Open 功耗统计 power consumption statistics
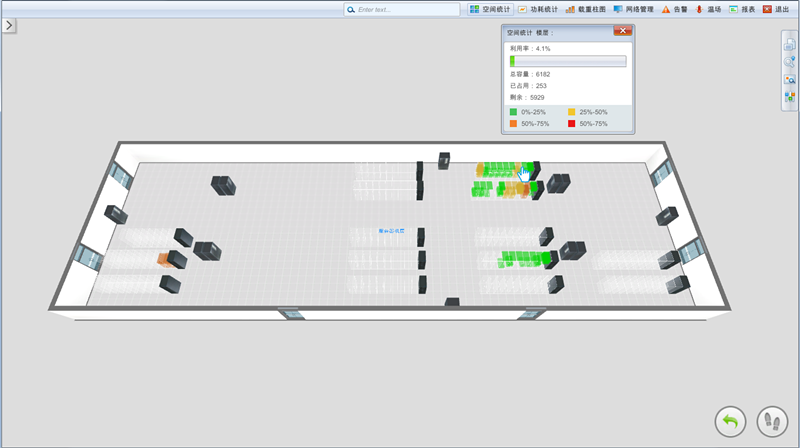This screenshot has height=448, width=800. [538, 9]
